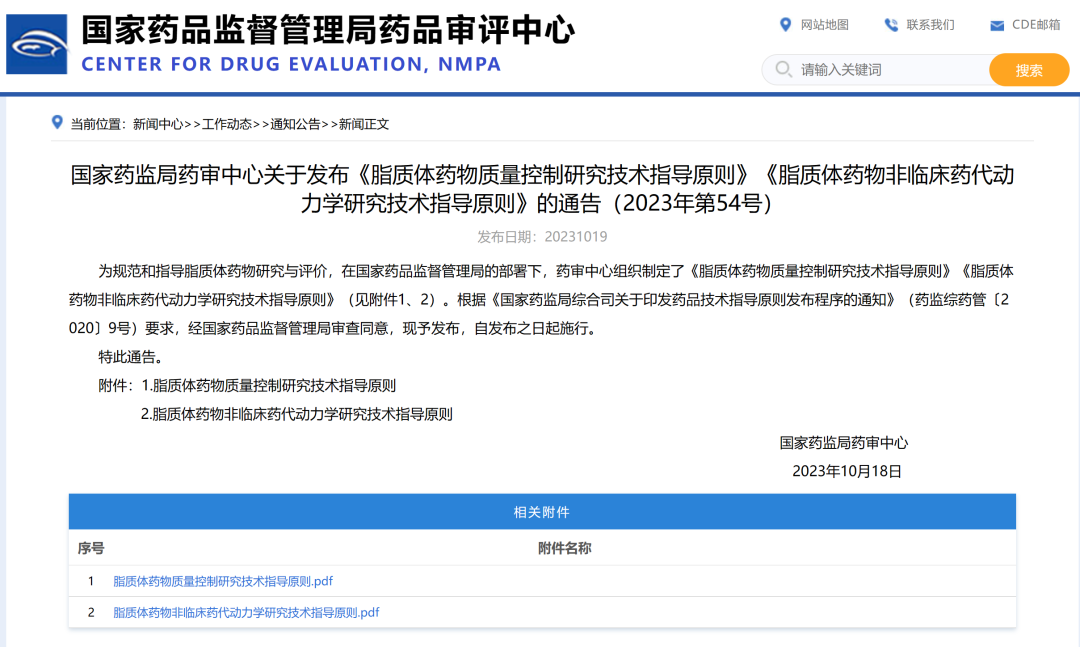Viewport: 1080px width, 647px height.
Task: Click the CDE fish logo icon
Action: (x=37, y=44)
